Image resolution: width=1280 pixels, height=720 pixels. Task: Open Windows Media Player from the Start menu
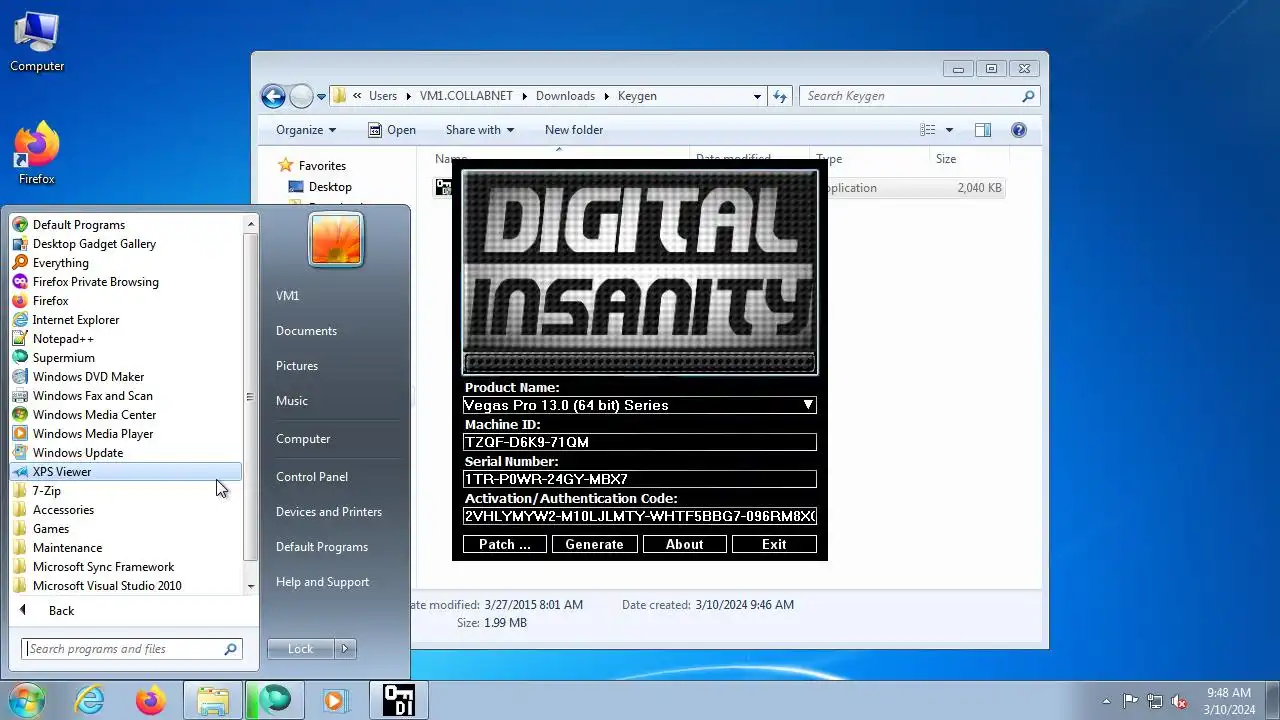click(x=126, y=434)
